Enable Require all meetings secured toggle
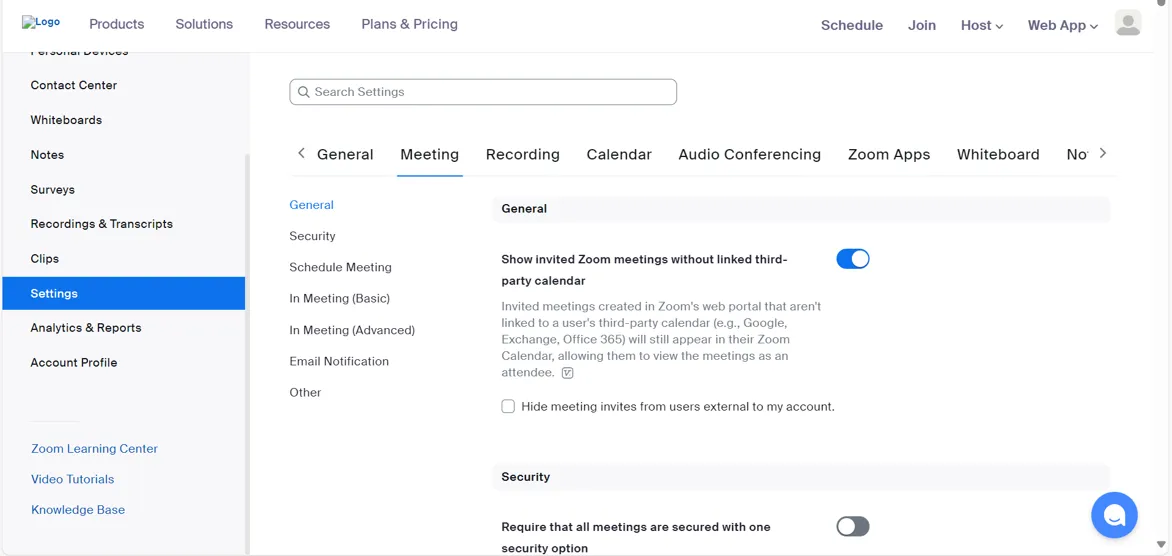This screenshot has height=556, width=1172. tap(852, 526)
